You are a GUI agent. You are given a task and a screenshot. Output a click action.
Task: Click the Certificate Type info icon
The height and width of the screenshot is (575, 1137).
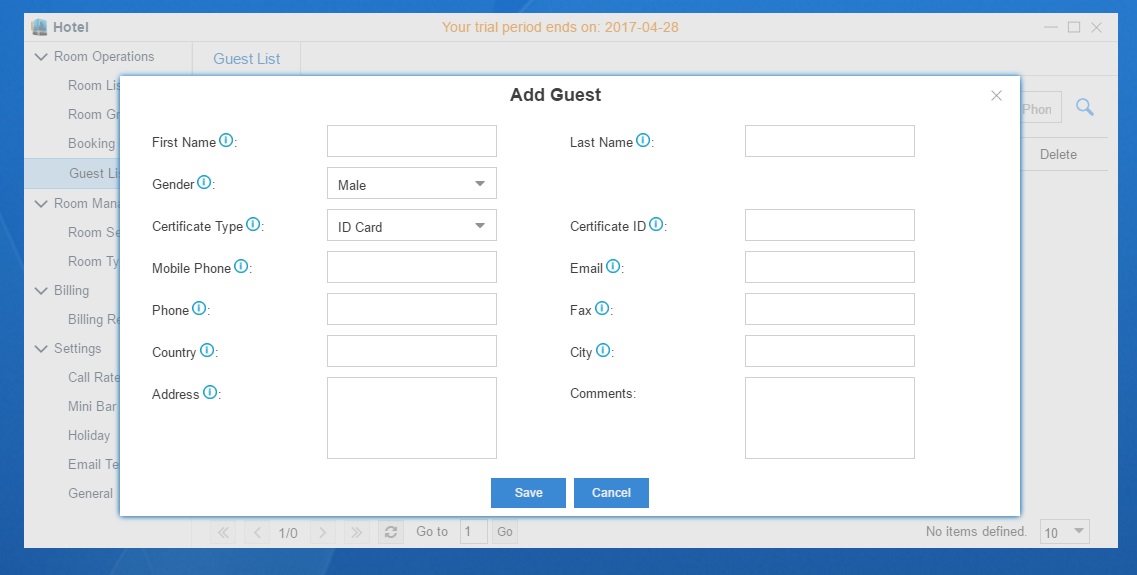coord(253,225)
